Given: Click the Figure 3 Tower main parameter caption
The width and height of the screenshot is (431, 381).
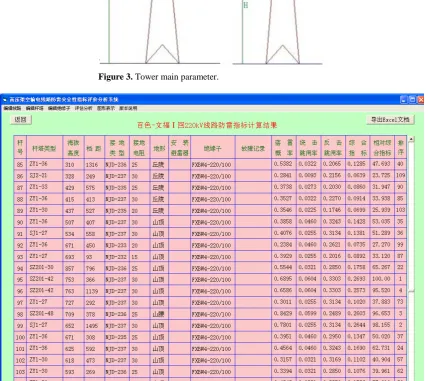Looking at the screenshot, I should click(x=158, y=77).
